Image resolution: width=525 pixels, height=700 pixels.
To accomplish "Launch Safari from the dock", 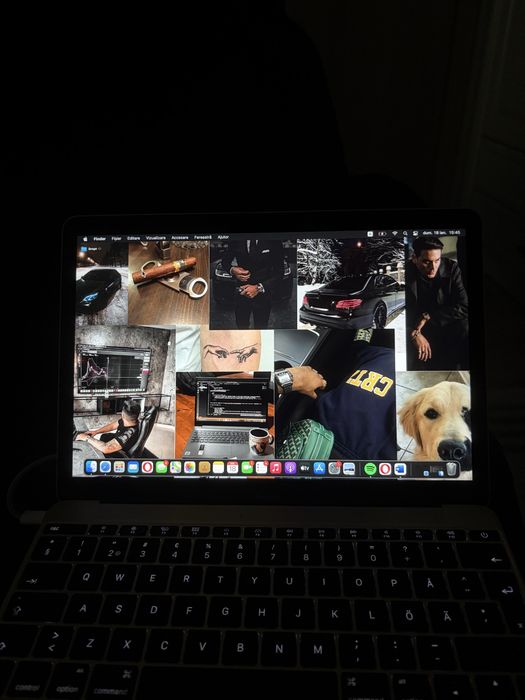I will [x=105, y=467].
